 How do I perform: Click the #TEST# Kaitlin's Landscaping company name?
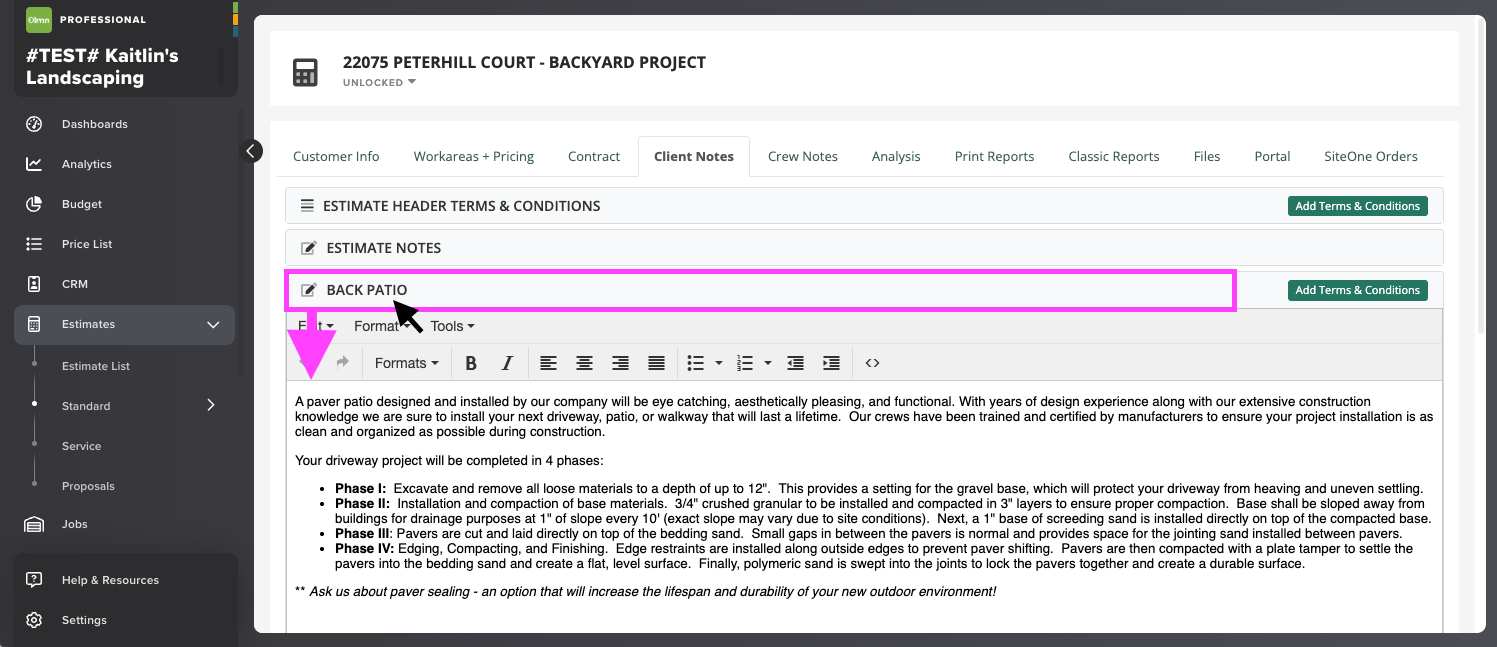pyautogui.click(x=102, y=67)
